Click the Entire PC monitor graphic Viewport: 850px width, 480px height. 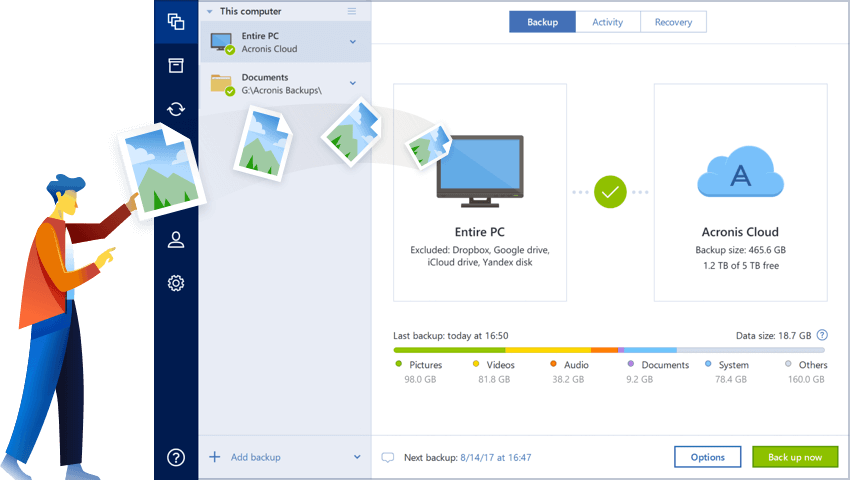pos(480,171)
